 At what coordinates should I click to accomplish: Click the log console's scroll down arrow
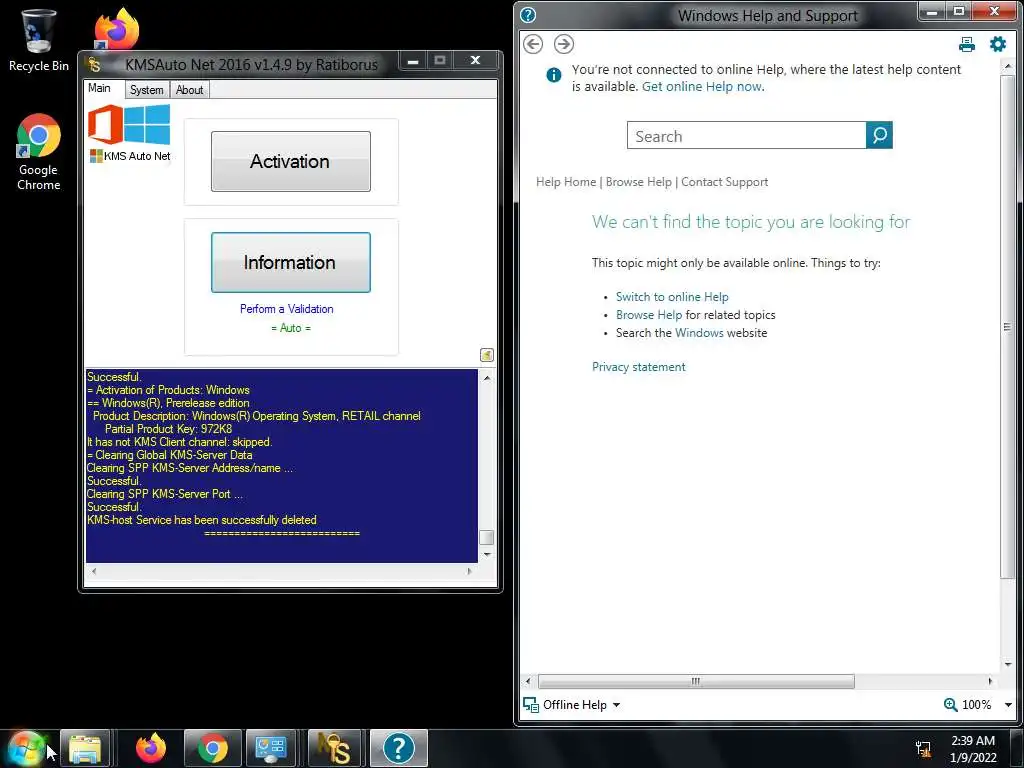(487, 554)
